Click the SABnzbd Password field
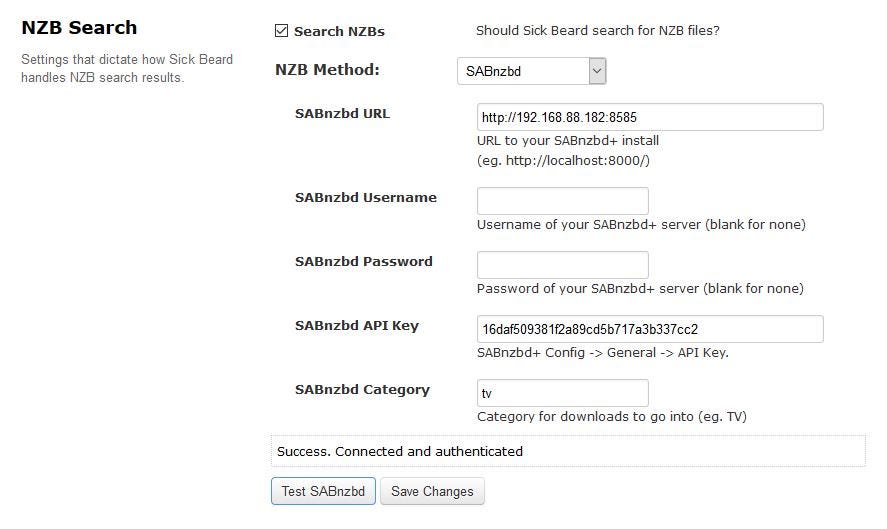Viewport: 887px width, 529px height. [x=562, y=265]
